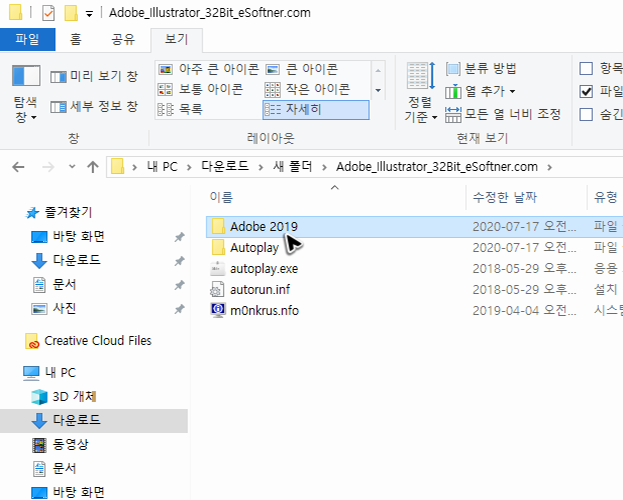
Task: Go up one folder level
Action: pos(93,167)
